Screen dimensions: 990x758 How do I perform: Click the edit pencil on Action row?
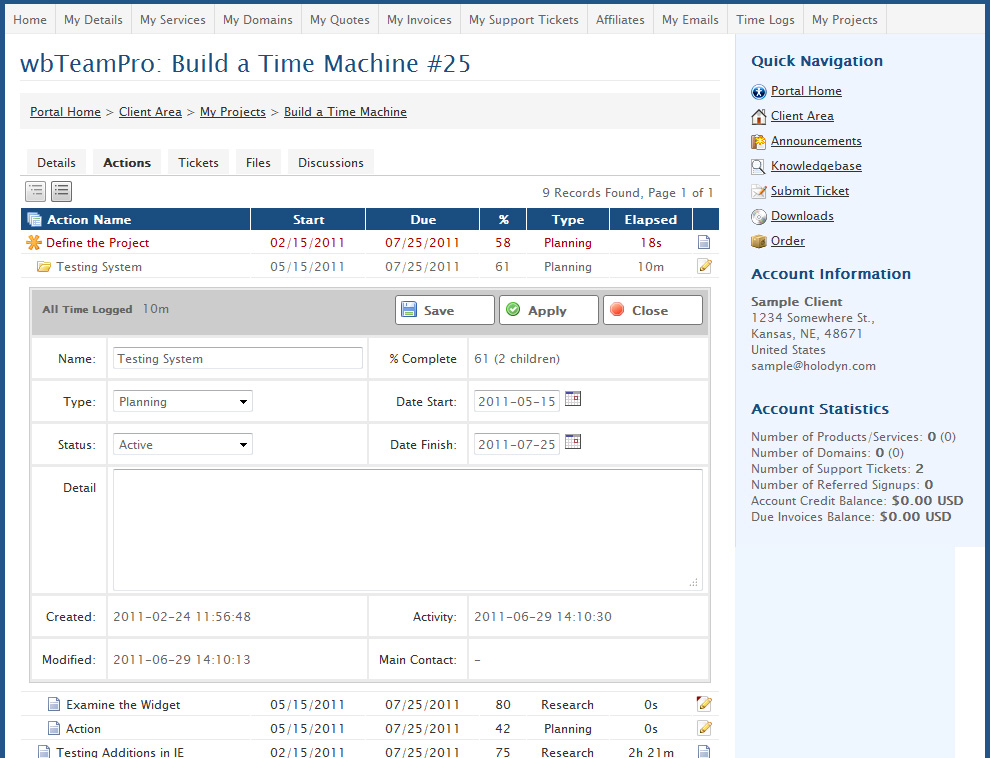pos(704,728)
